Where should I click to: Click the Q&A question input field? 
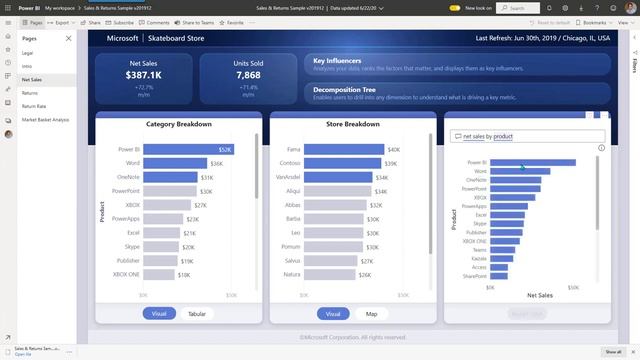527,136
